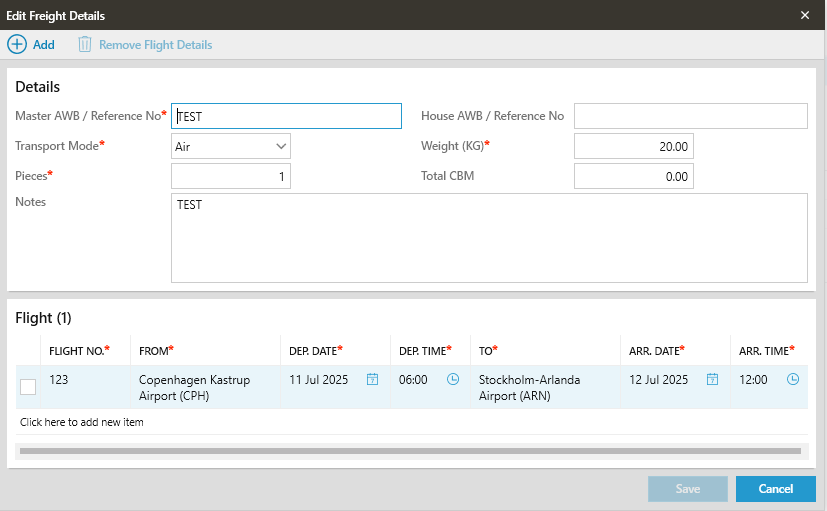The image size is (827, 511).
Task: Focus the Master AWB / Reference No field
Action: [x=286, y=116]
